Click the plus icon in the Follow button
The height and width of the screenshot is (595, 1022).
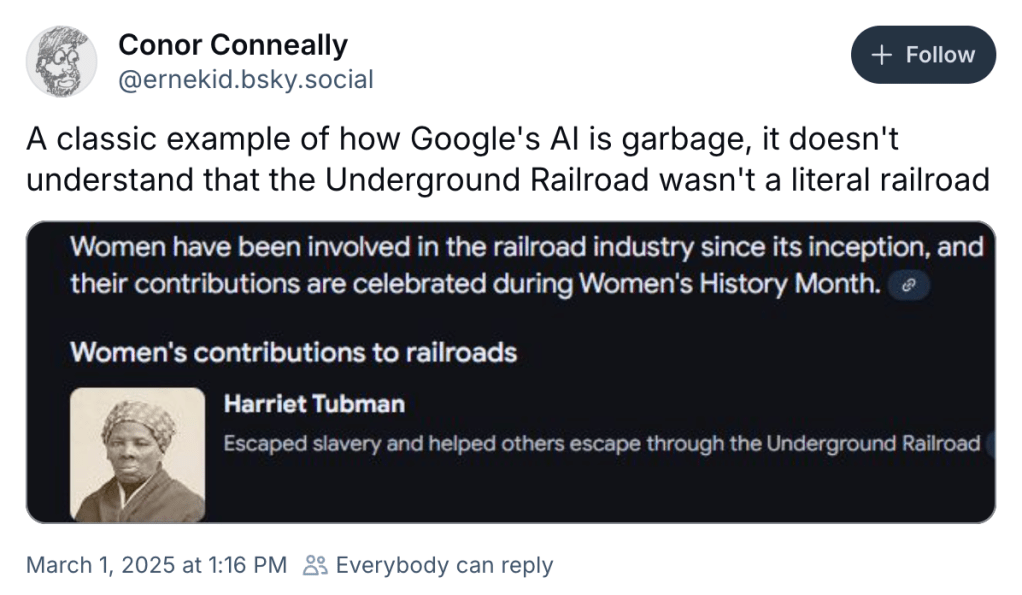[x=881, y=55]
